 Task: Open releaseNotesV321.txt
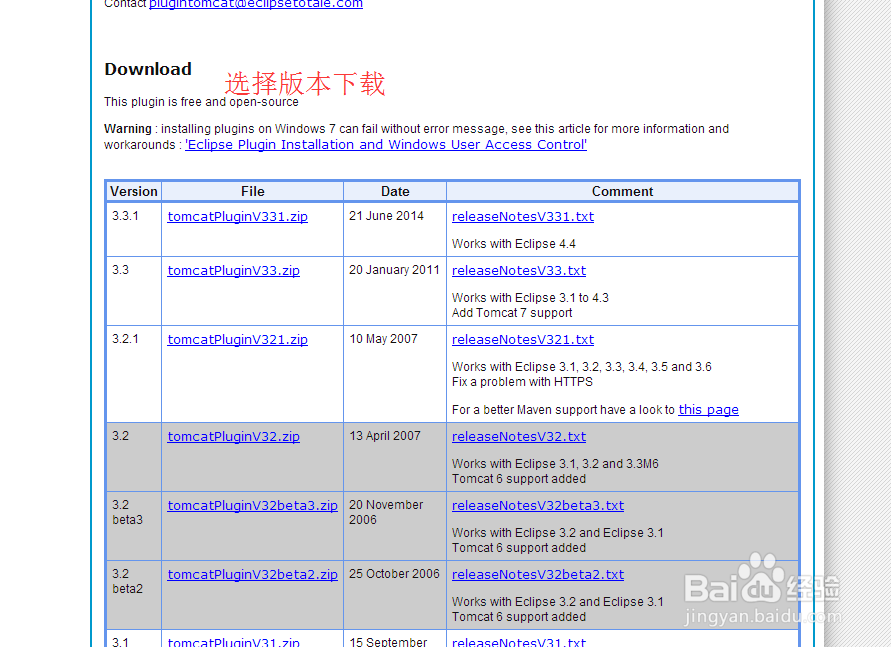coord(523,340)
